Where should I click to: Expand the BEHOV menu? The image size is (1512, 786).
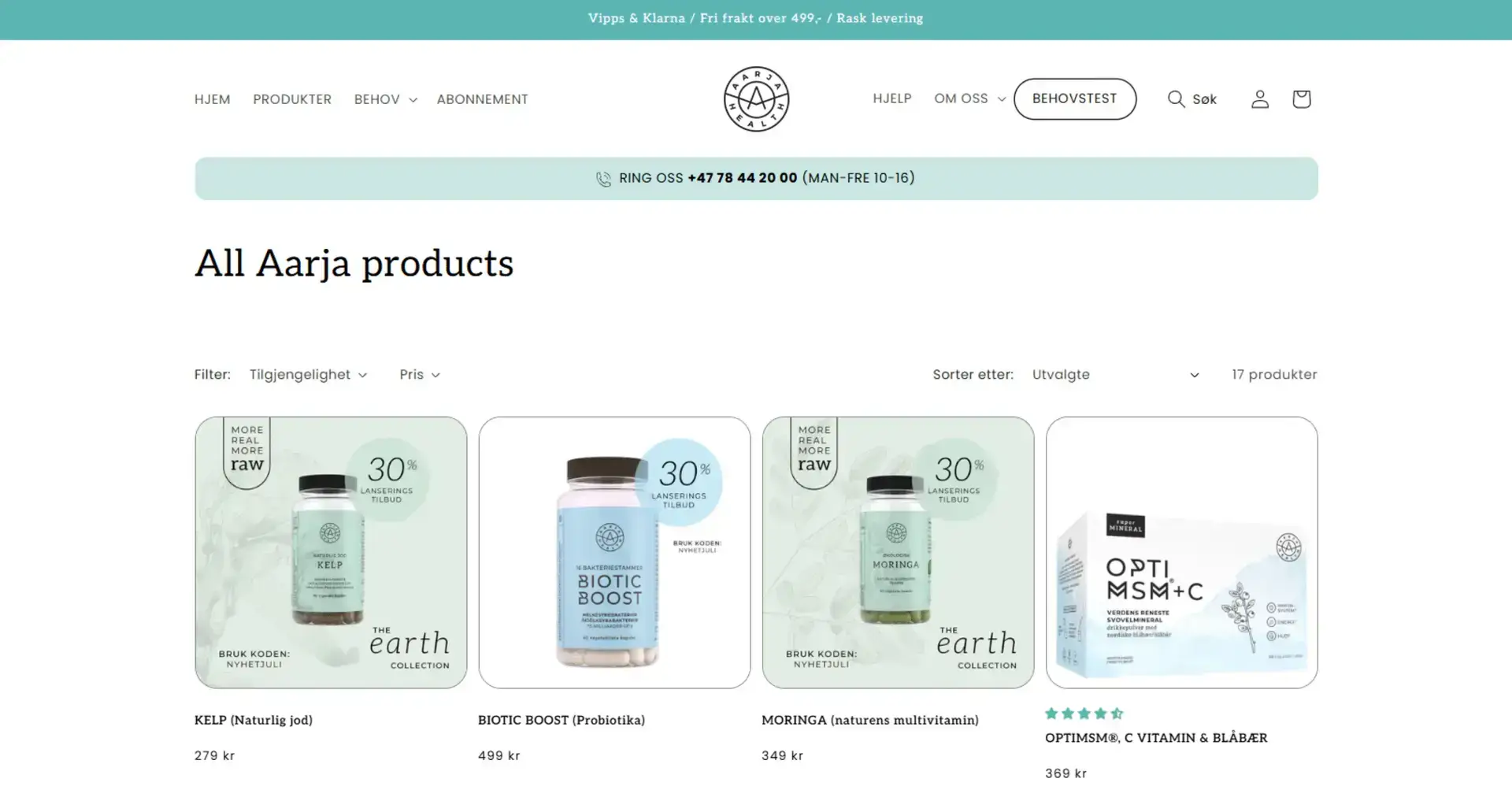385,99
